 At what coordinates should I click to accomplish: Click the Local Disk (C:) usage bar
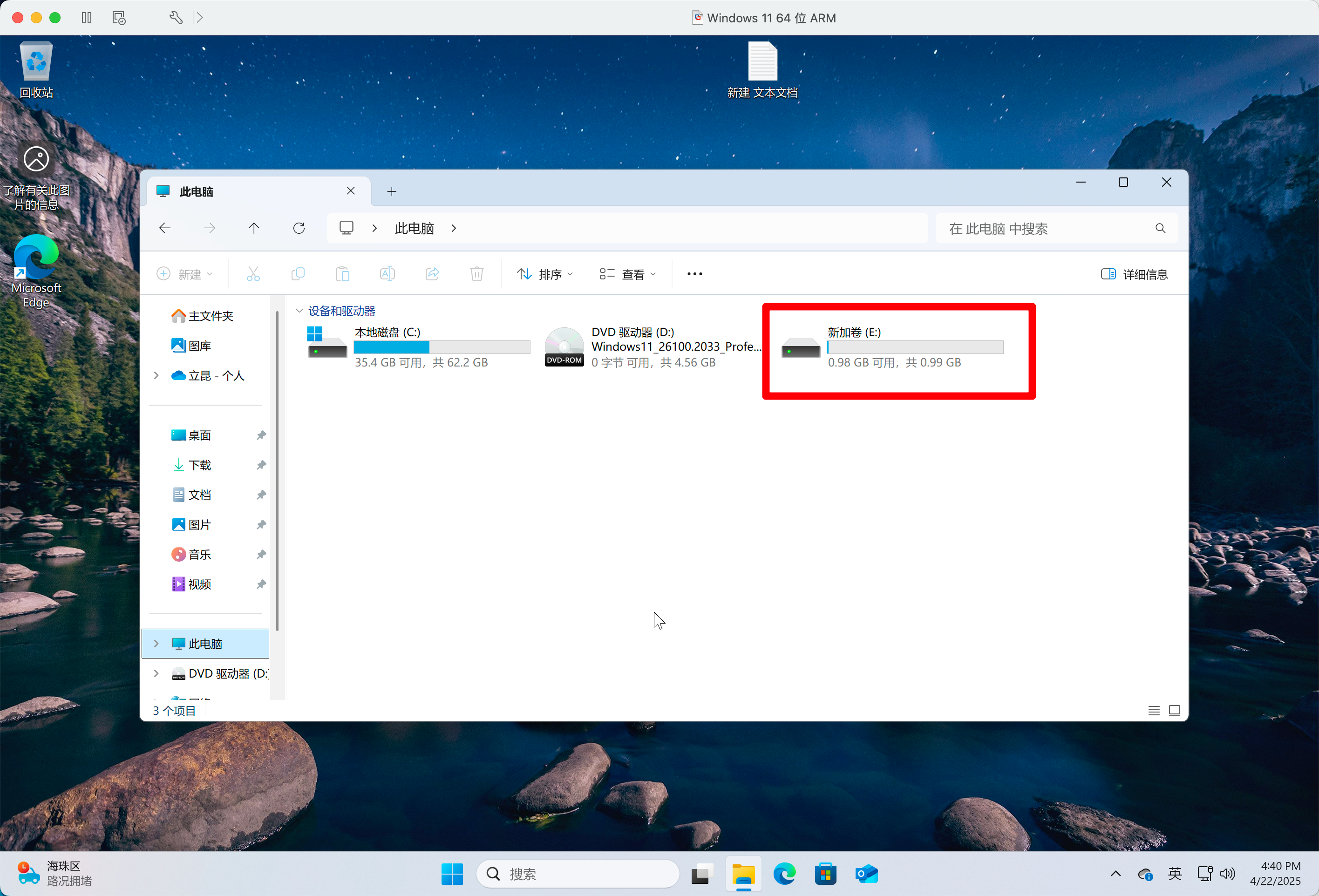click(442, 347)
